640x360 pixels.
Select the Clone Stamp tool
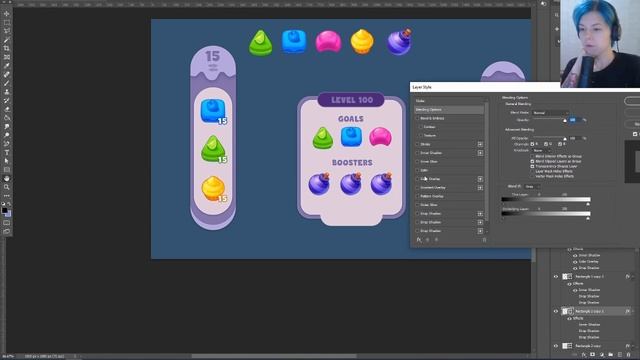click(x=7, y=91)
